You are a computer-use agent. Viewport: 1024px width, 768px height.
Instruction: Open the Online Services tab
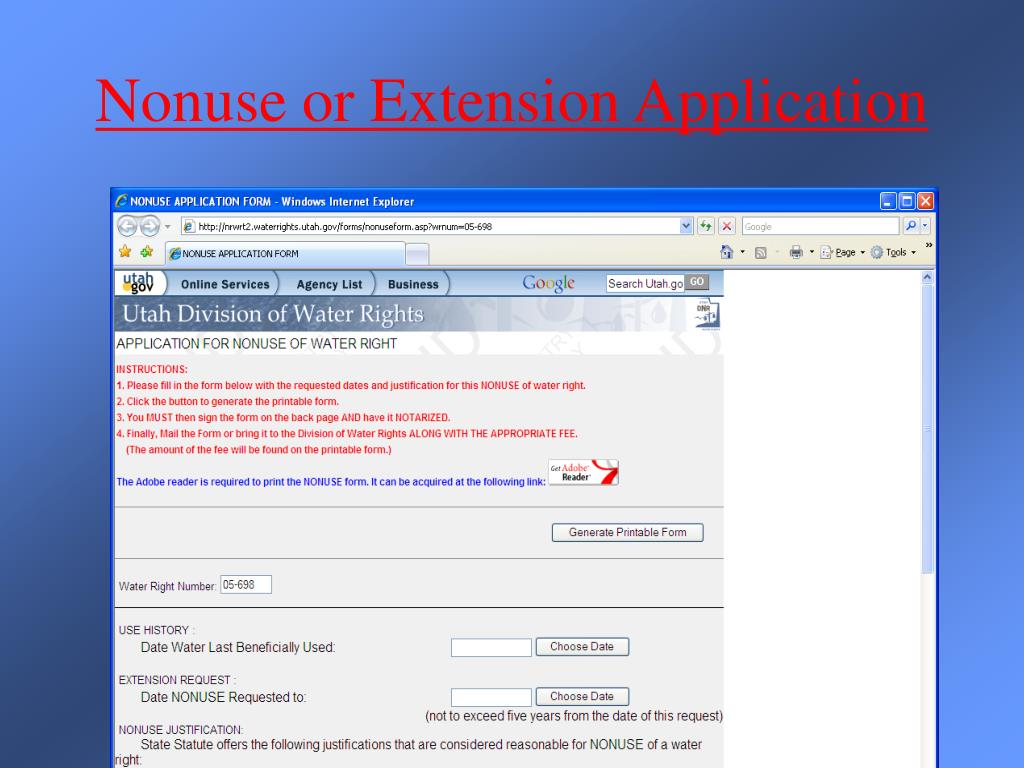225,284
